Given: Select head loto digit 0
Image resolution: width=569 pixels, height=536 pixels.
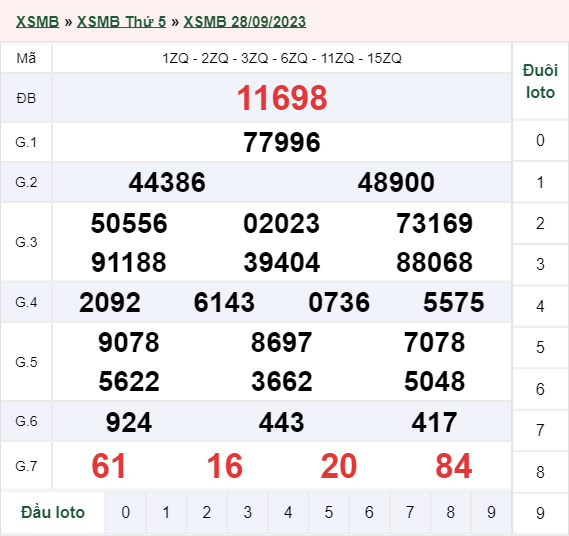Looking at the screenshot, I should [x=125, y=512].
